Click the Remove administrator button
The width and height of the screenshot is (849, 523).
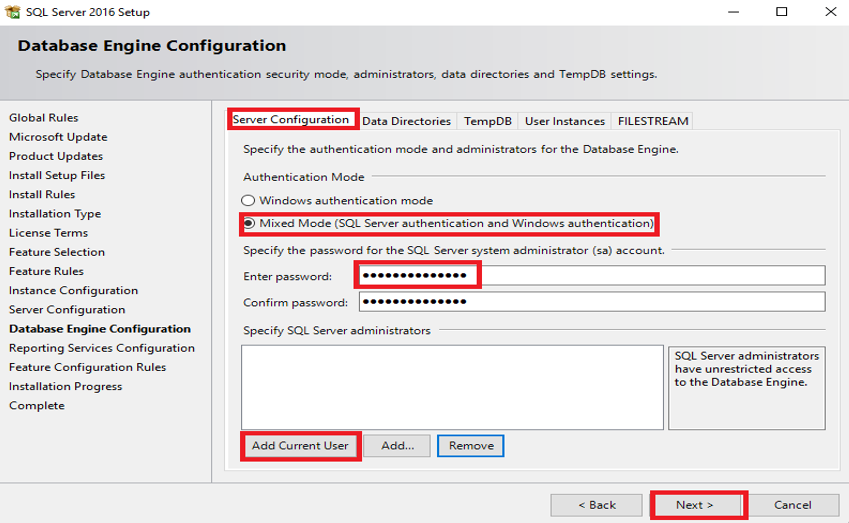click(x=471, y=446)
